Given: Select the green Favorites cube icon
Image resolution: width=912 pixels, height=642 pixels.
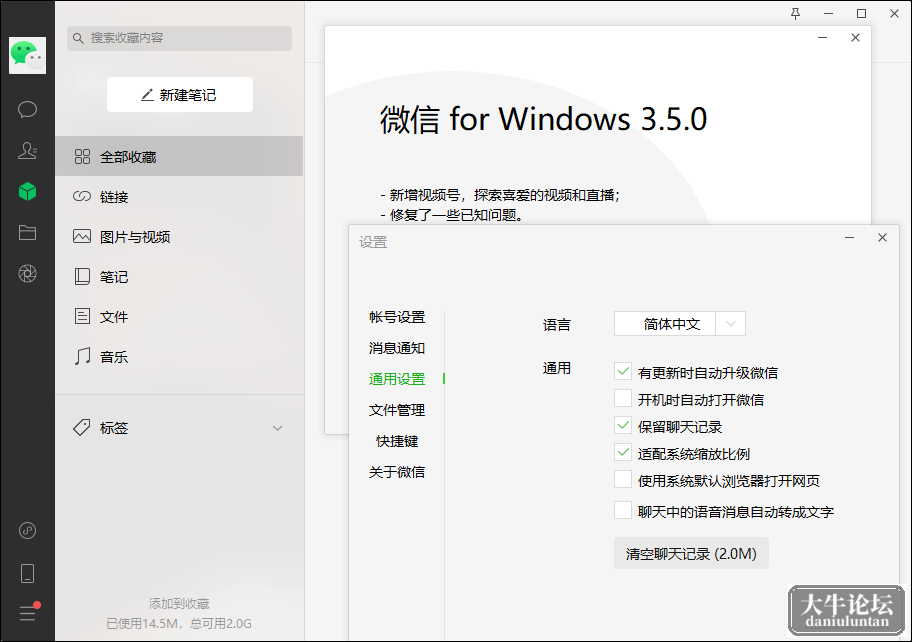Looking at the screenshot, I should coord(27,191).
